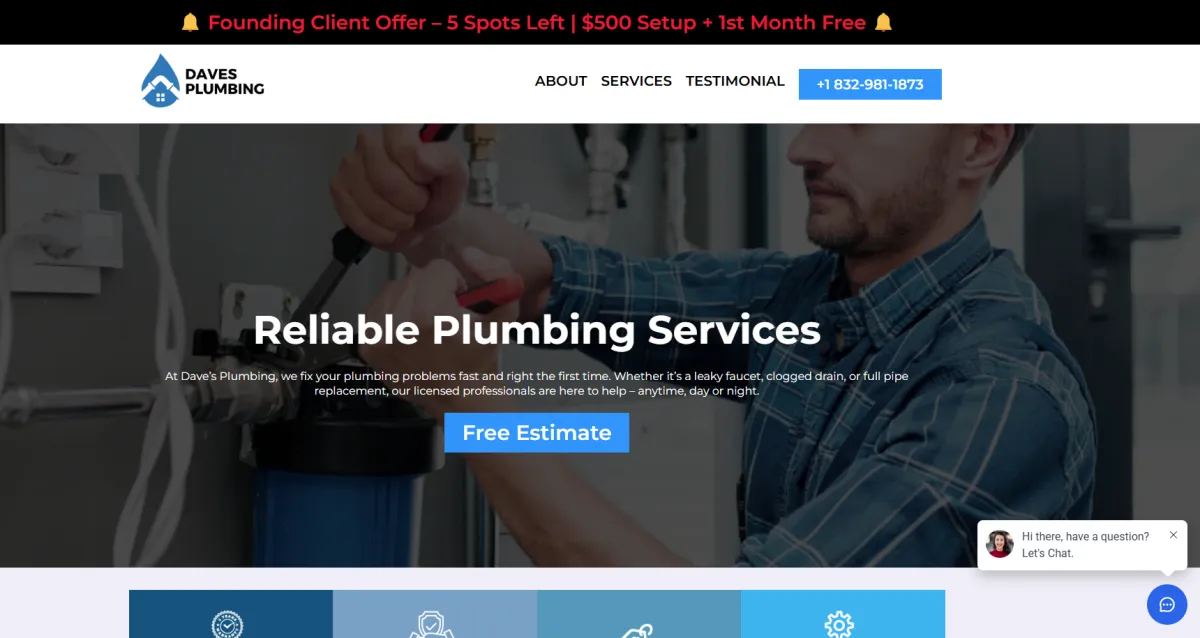Click the left bell icon in banner
This screenshot has width=1200, height=638.
(x=191, y=22)
